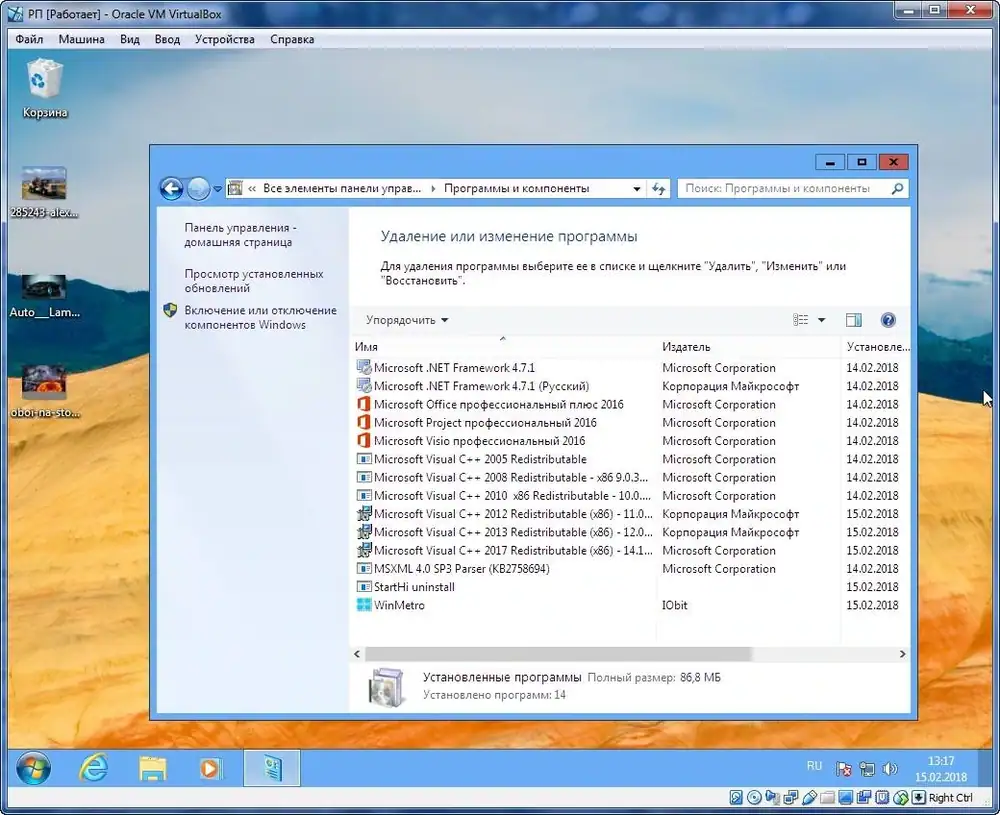1000x815 pixels.
Task: Open Просмотр установленных обновлений link
Action: tap(254, 281)
